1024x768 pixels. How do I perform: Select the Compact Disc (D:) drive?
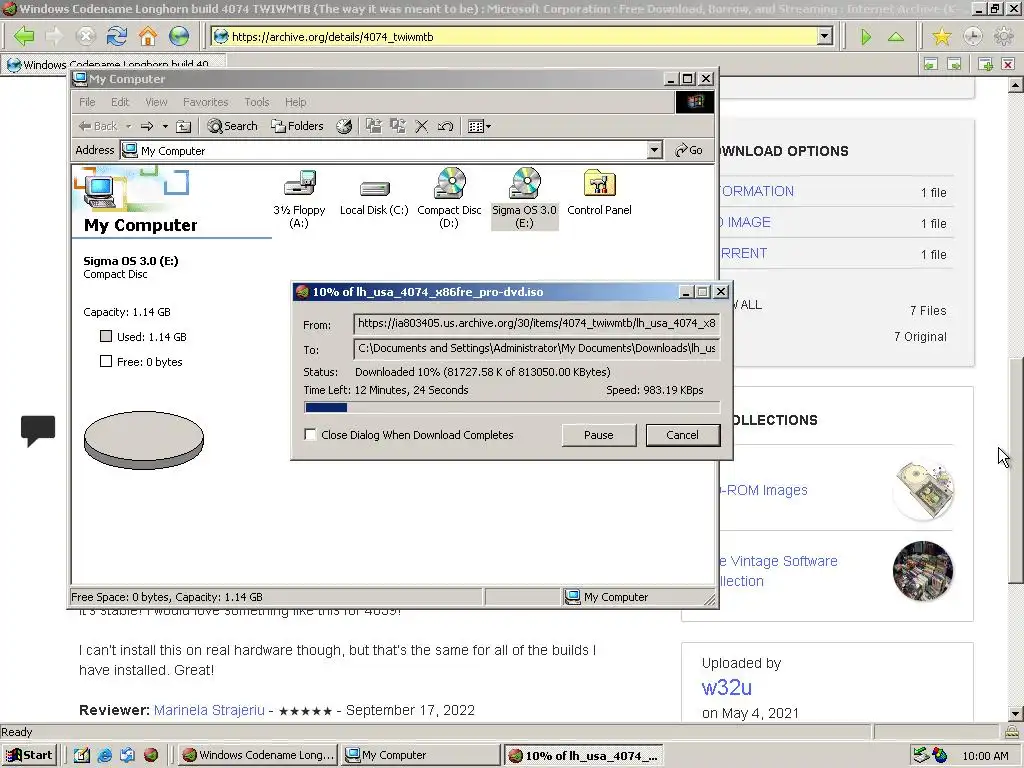(449, 199)
